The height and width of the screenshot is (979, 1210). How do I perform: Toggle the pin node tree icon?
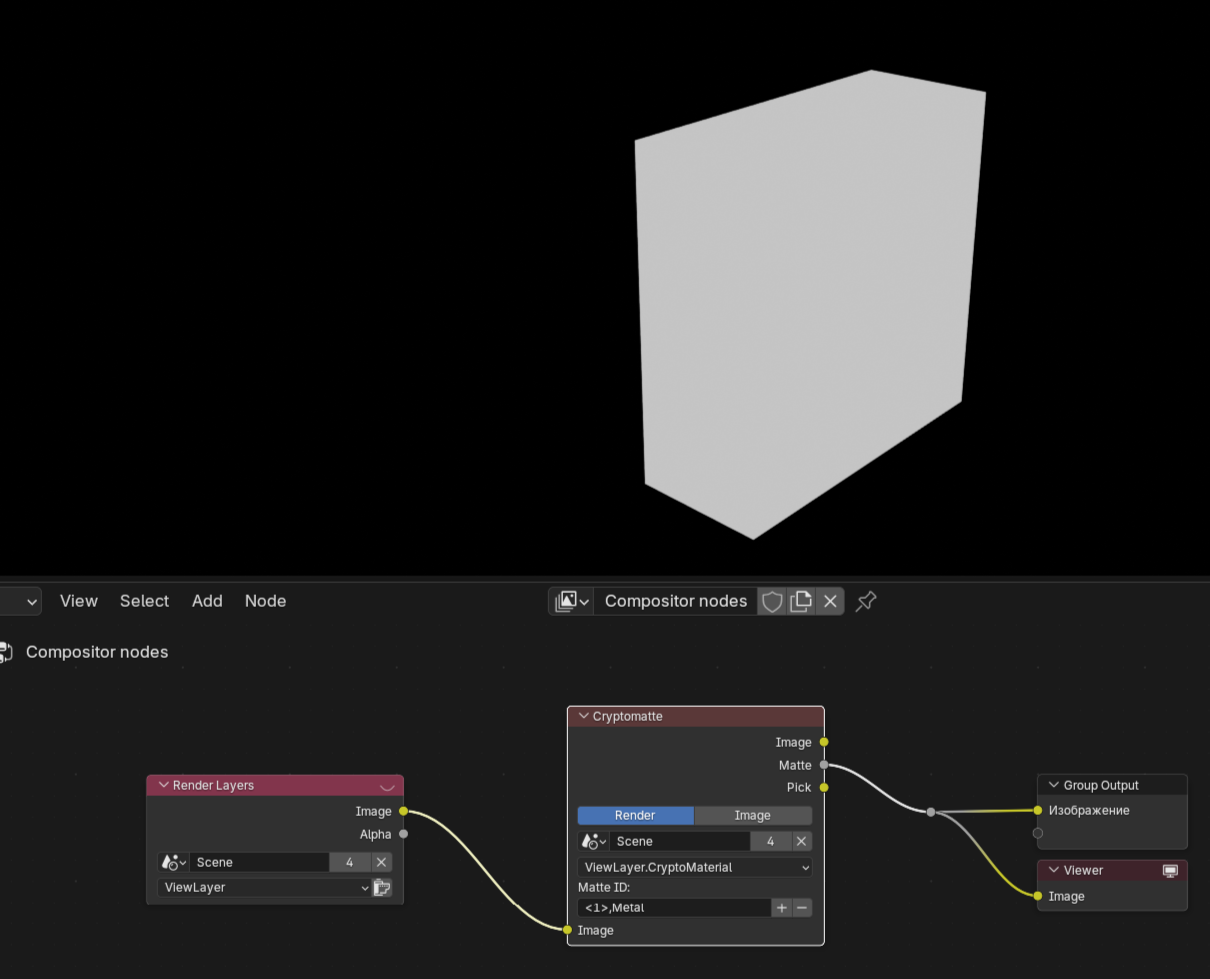[x=866, y=601]
